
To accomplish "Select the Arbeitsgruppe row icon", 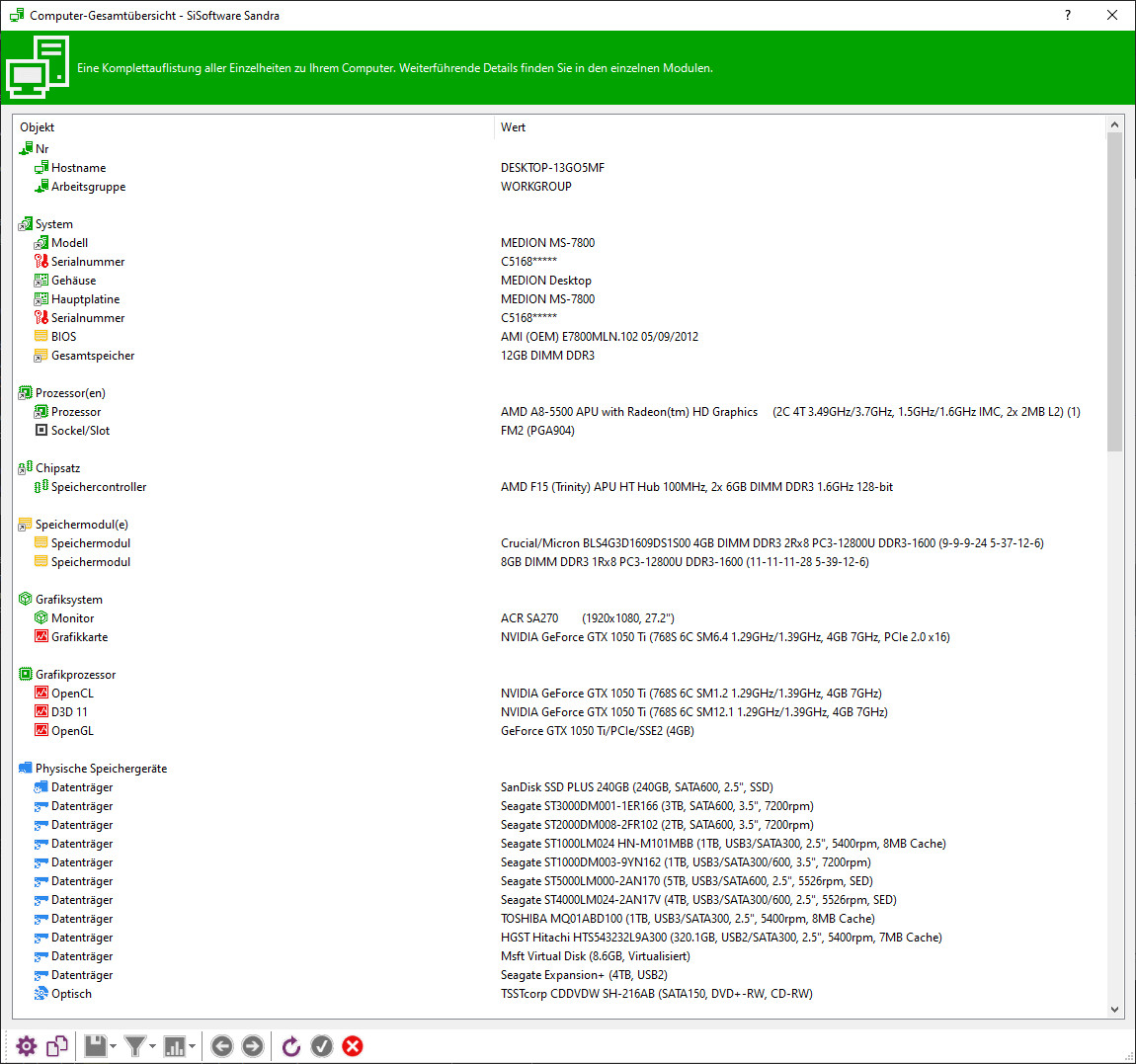I will (x=41, y=187).
